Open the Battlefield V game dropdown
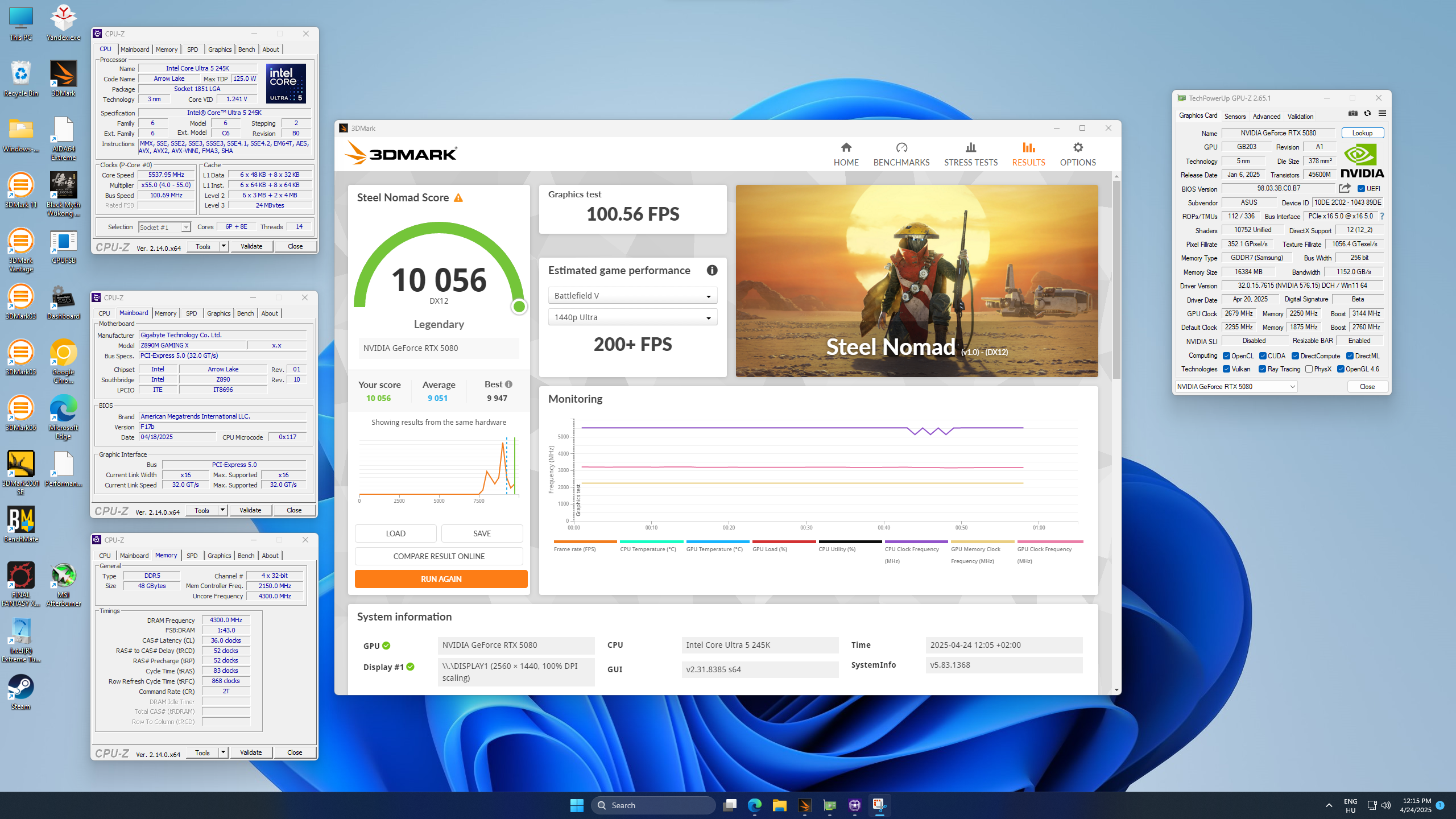Image resolution: width=1456 pixels, height=819 pixels. click(x=632, y=296)
